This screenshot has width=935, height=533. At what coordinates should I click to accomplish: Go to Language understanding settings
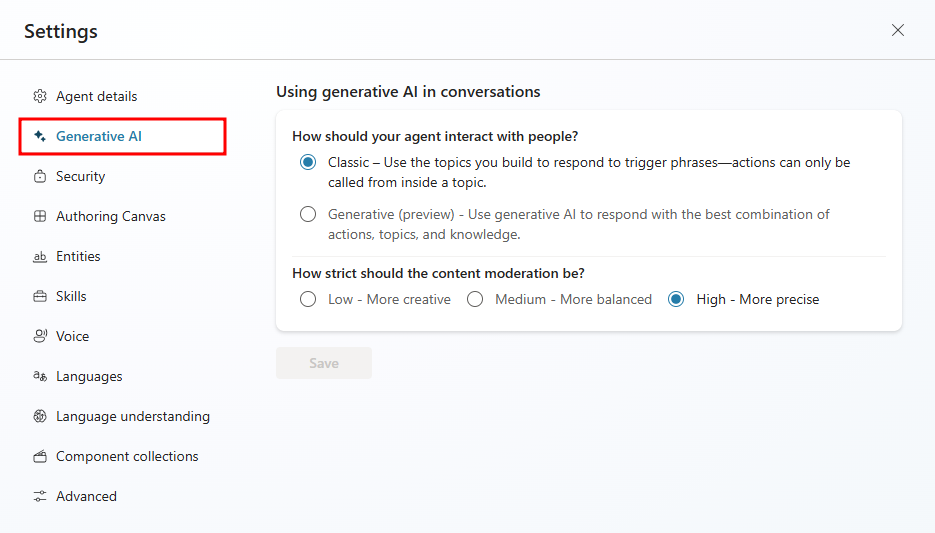(x=132, y=417)
